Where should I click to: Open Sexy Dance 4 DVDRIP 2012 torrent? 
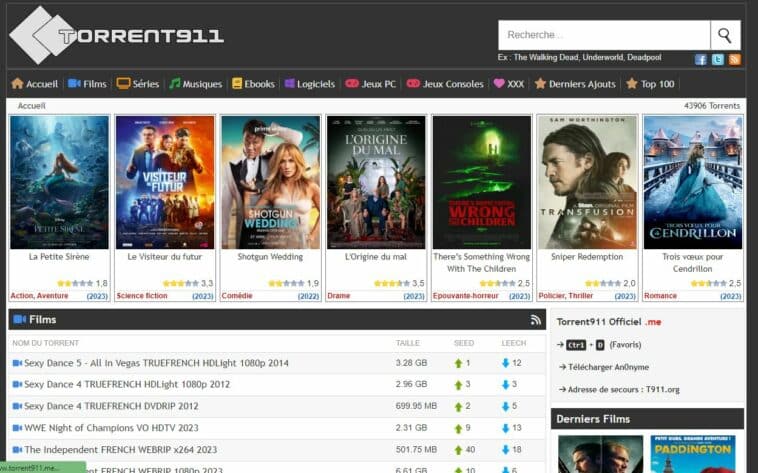pyautogui.click(x=111, y=406)
